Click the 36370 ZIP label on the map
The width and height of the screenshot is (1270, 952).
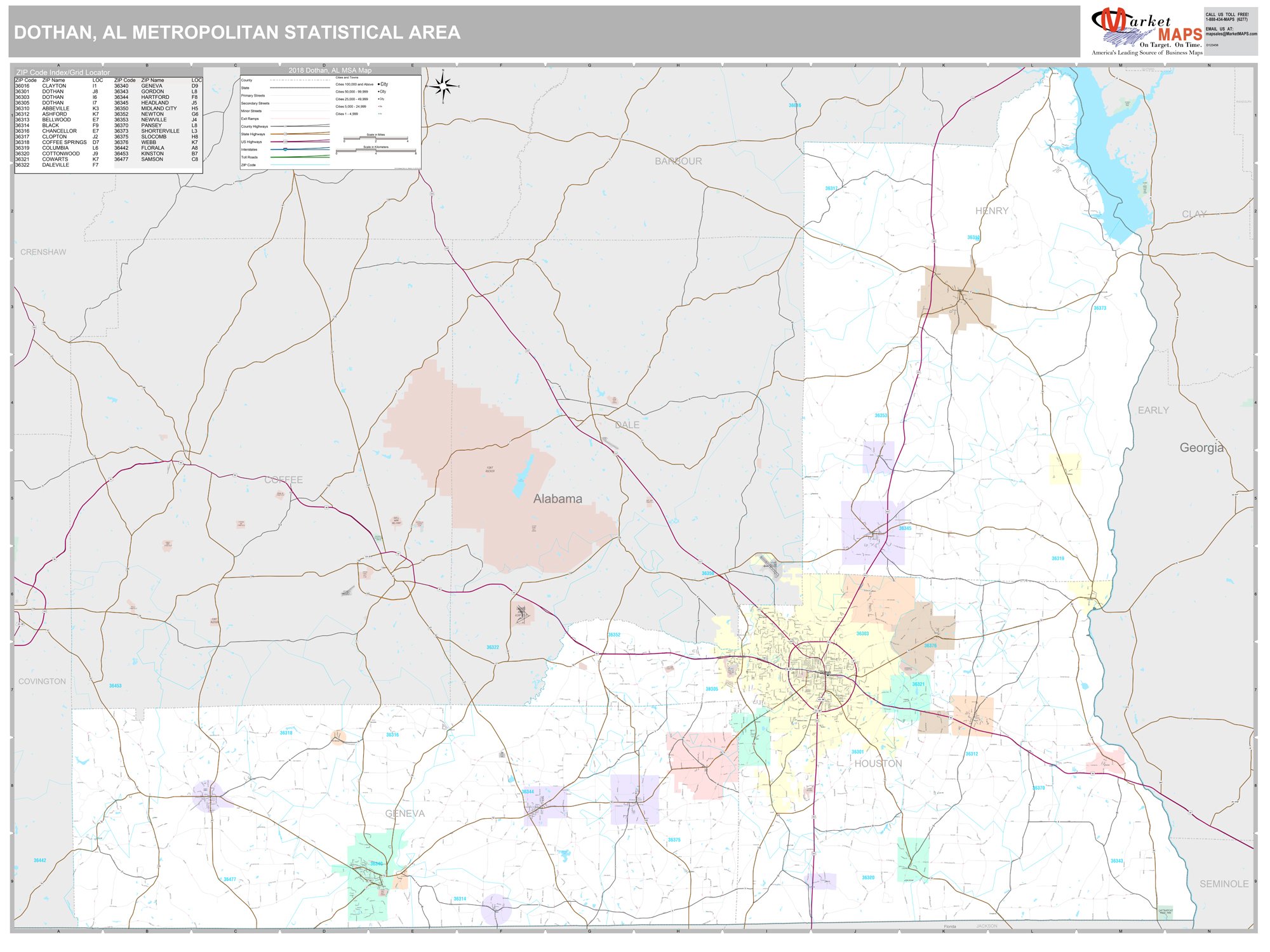coord(1038,788)
